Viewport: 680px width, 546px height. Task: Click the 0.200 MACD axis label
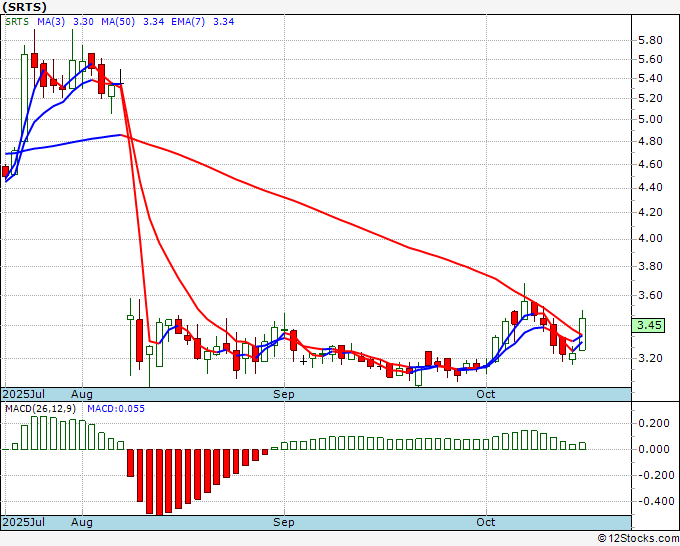tap(654, 423)
